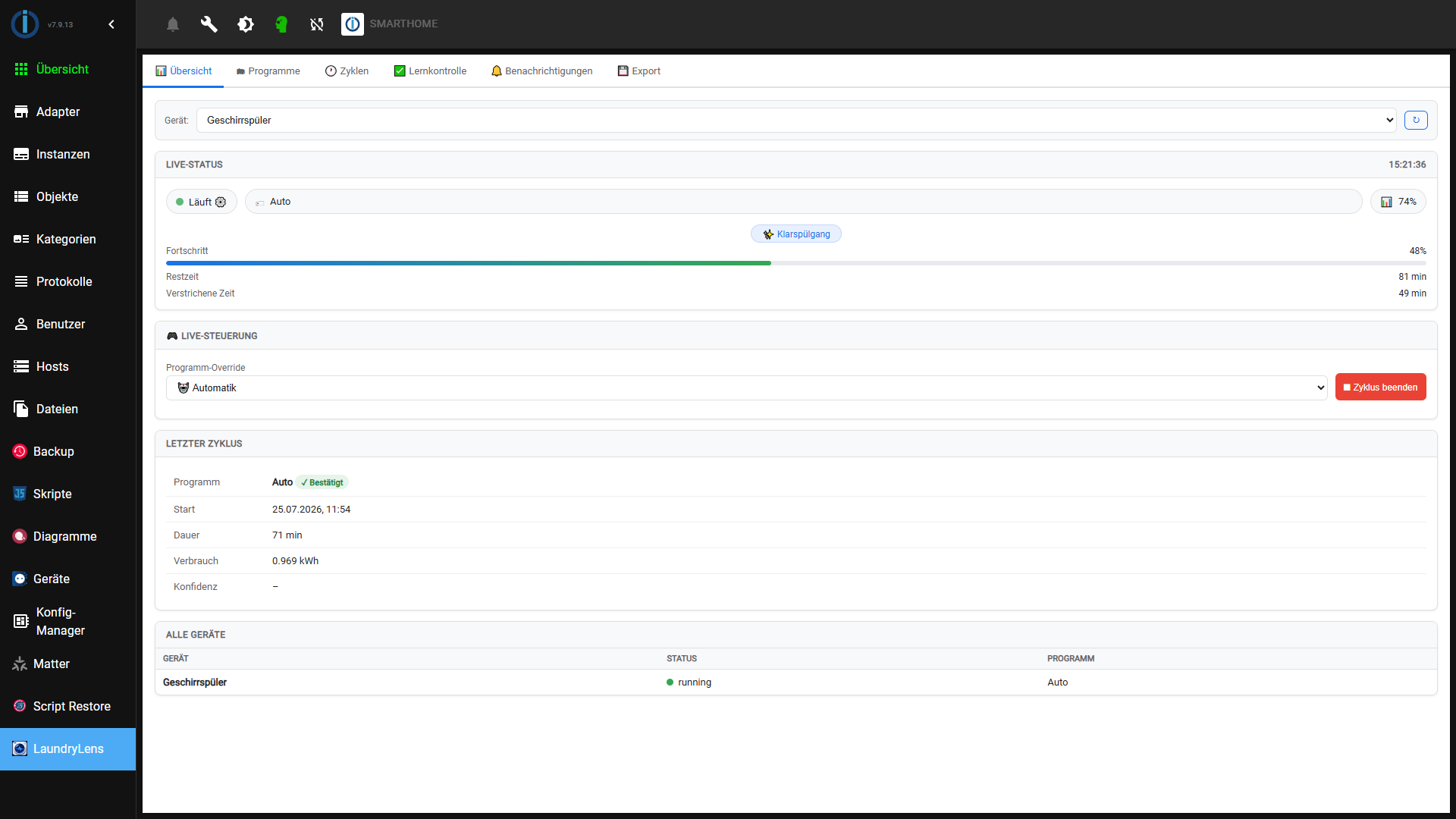The height and width of the screenshot is (819, 1456).
Task: Open Übersicht in the sidebar
Action: [x=68, y=69]
